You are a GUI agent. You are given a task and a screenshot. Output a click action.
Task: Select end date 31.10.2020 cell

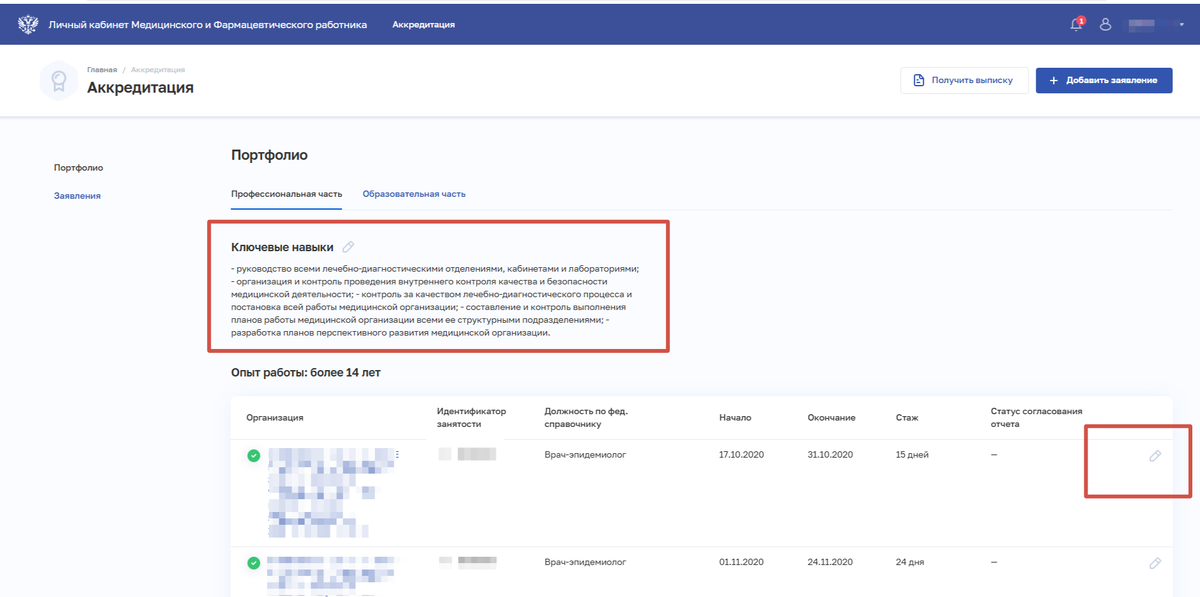[830, 455]
